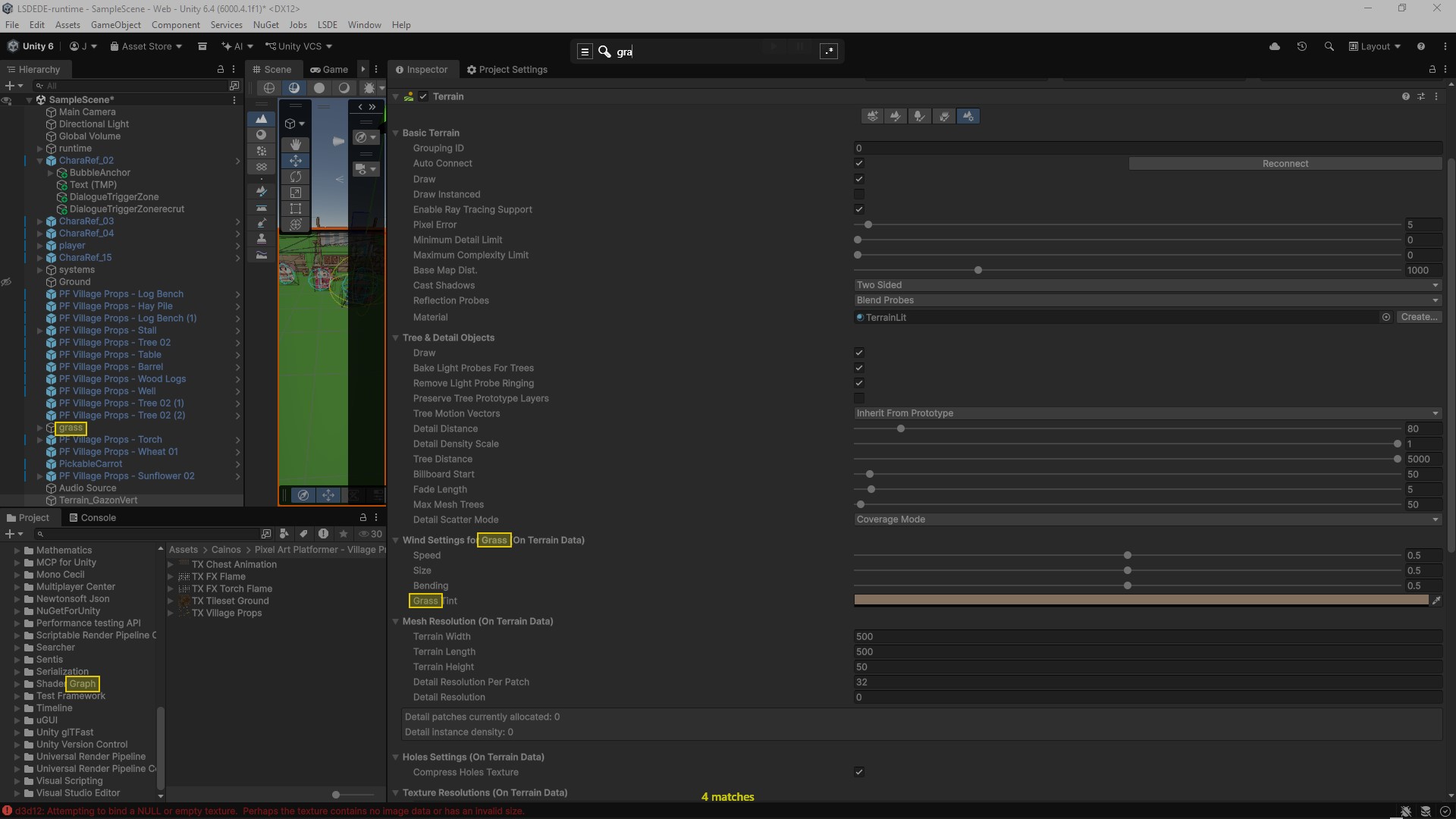Open the Window menu
Image resolution: width=1456 pixels, height=819 pixels.
[364, 24]
